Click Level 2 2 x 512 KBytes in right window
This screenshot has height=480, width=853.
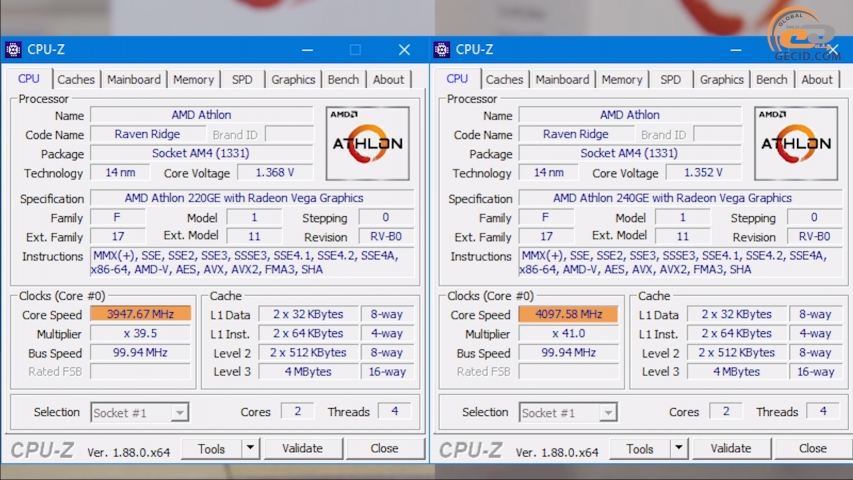[737, 353]
